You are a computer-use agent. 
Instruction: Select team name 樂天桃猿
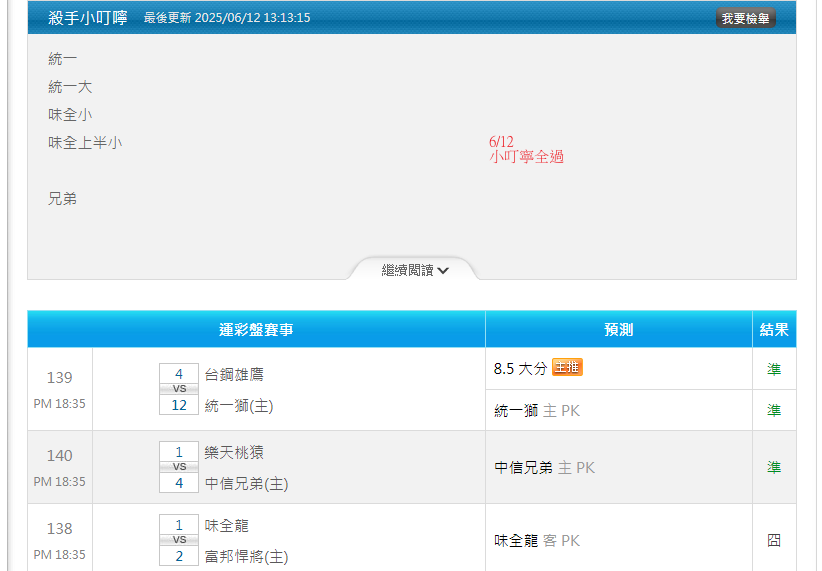point(234,453)
